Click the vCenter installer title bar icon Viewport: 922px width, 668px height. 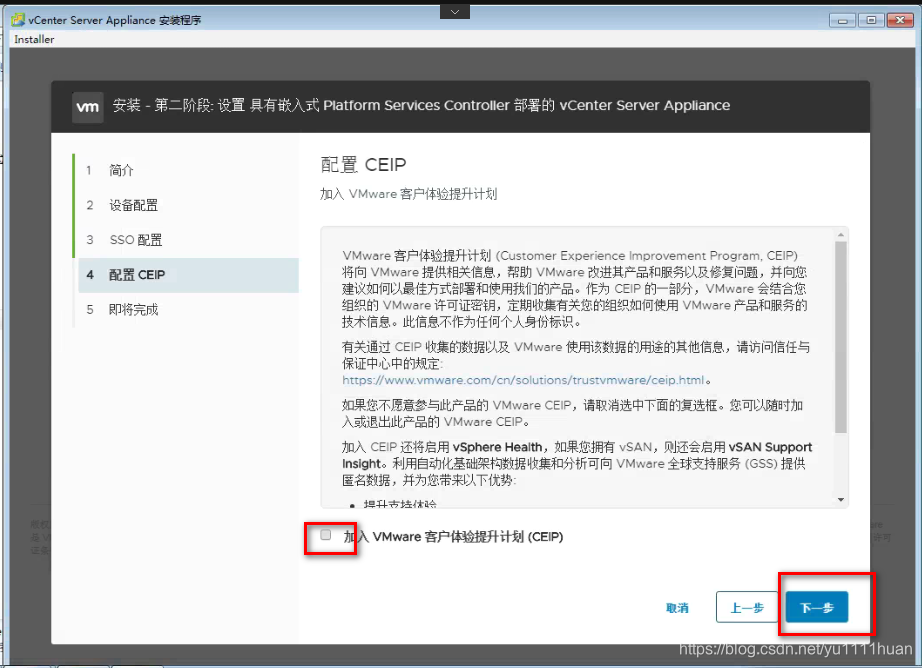tap(18, 20)
